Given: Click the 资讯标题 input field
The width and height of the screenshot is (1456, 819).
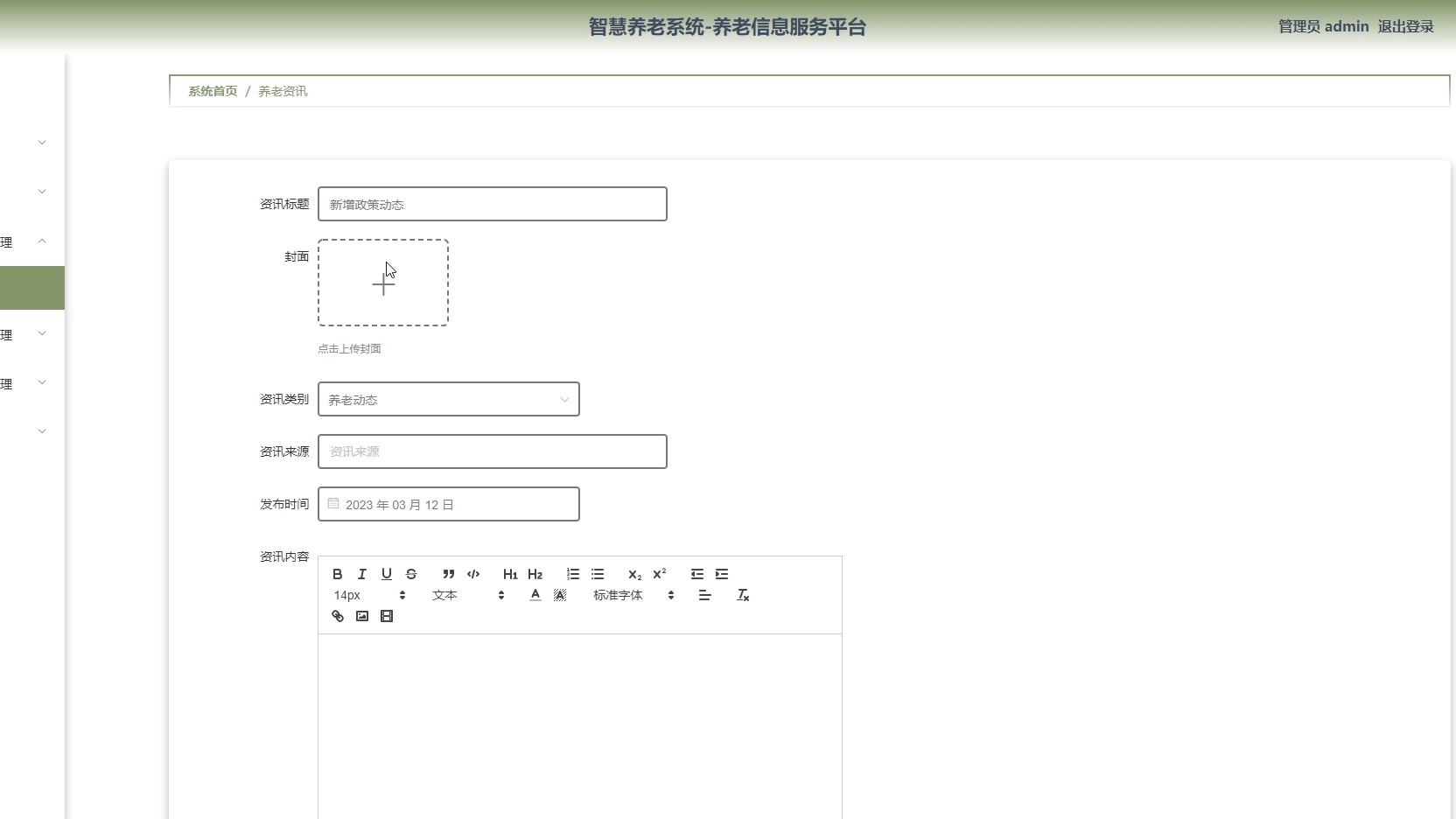Looking at the screenshot, I should 493,204.
